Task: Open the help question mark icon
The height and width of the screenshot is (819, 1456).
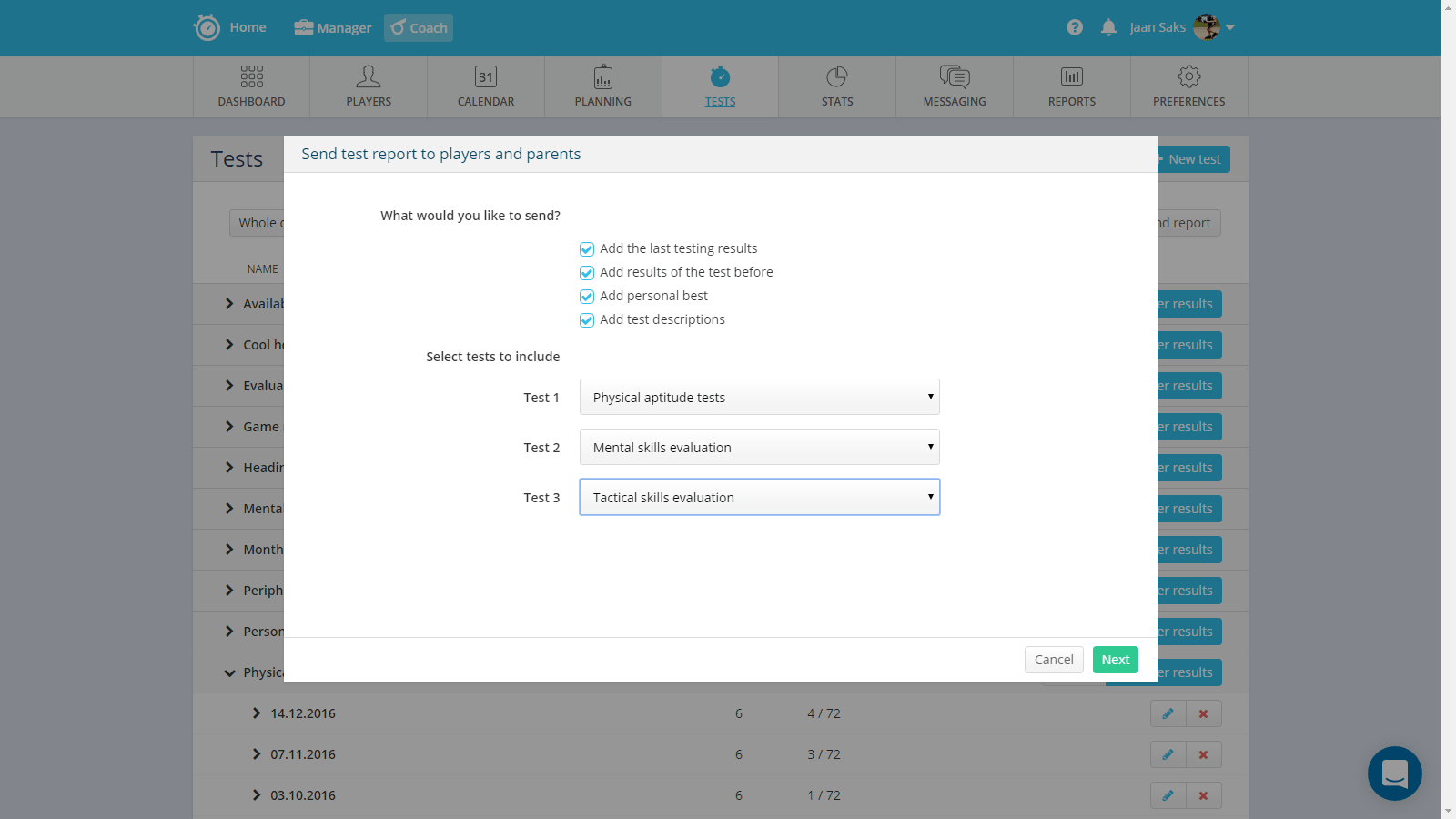Action: [1075, 27]
